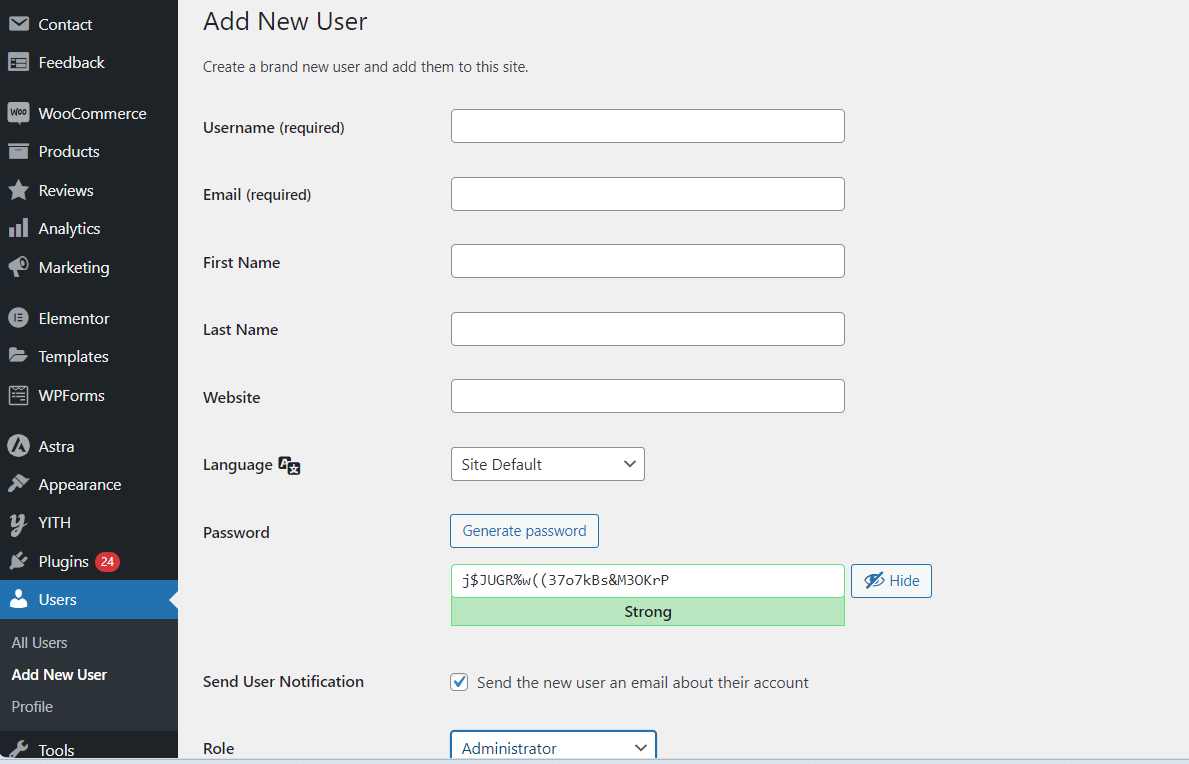The height and width of the screenshot is (764, 1189).
Task: Click the Generate password button
Action: click(524, 531)
